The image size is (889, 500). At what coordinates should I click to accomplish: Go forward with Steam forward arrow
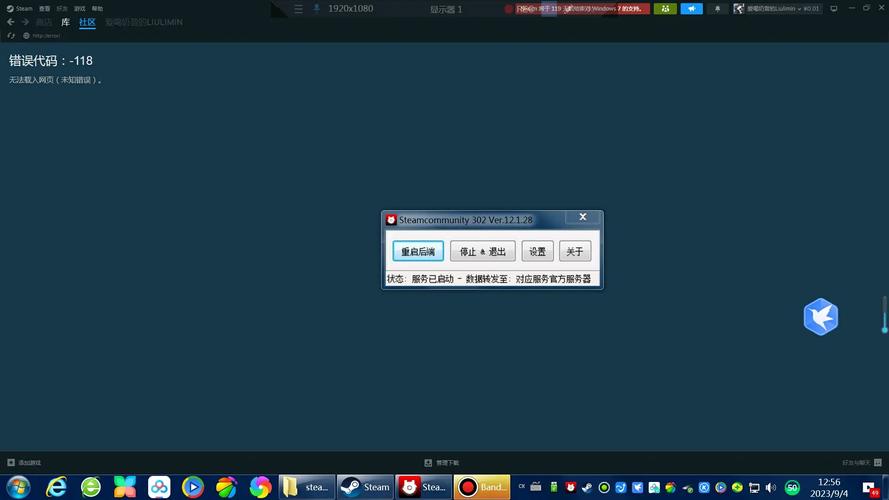(25, 22)
